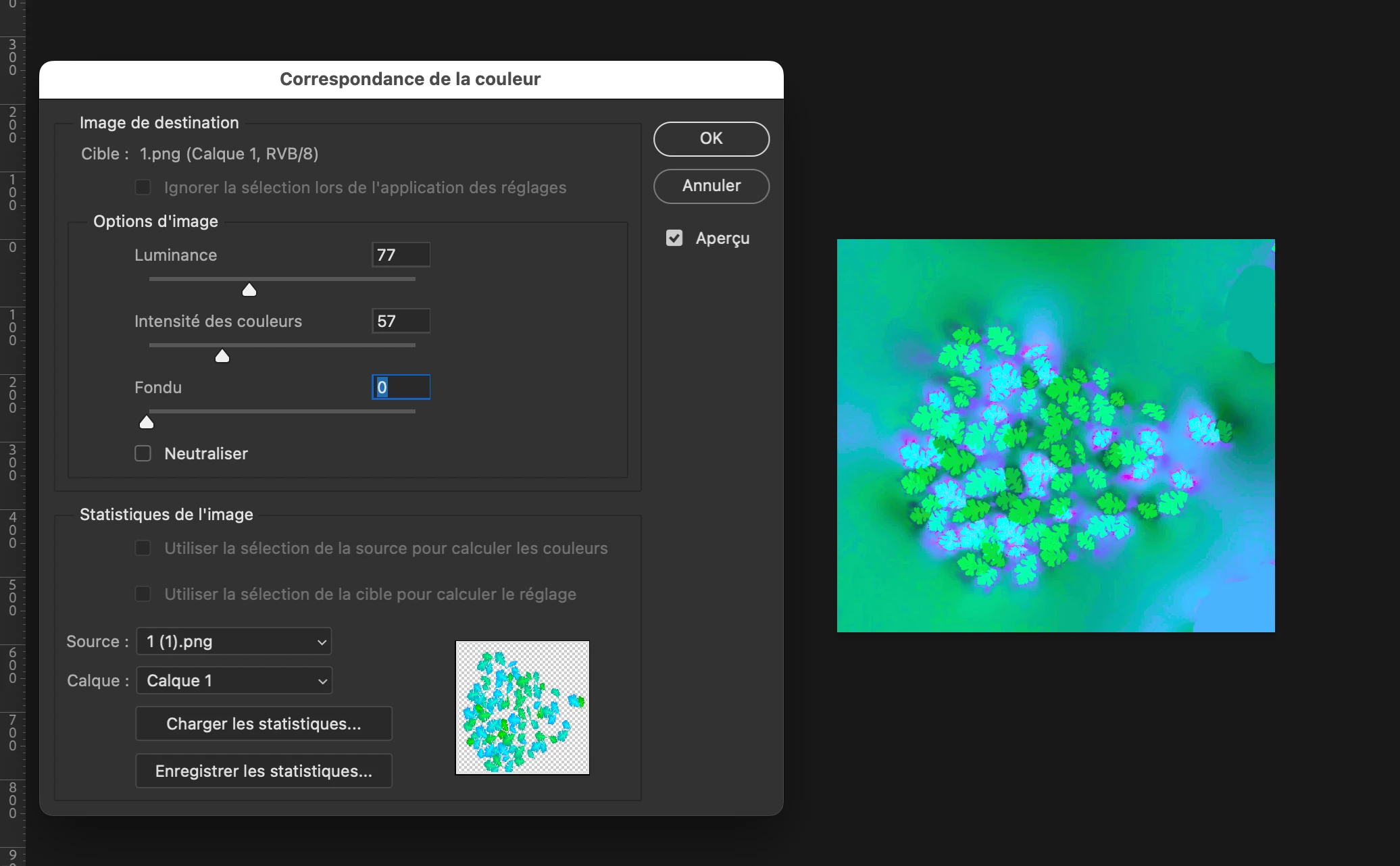Click the Luminance value field

(401, 255)
